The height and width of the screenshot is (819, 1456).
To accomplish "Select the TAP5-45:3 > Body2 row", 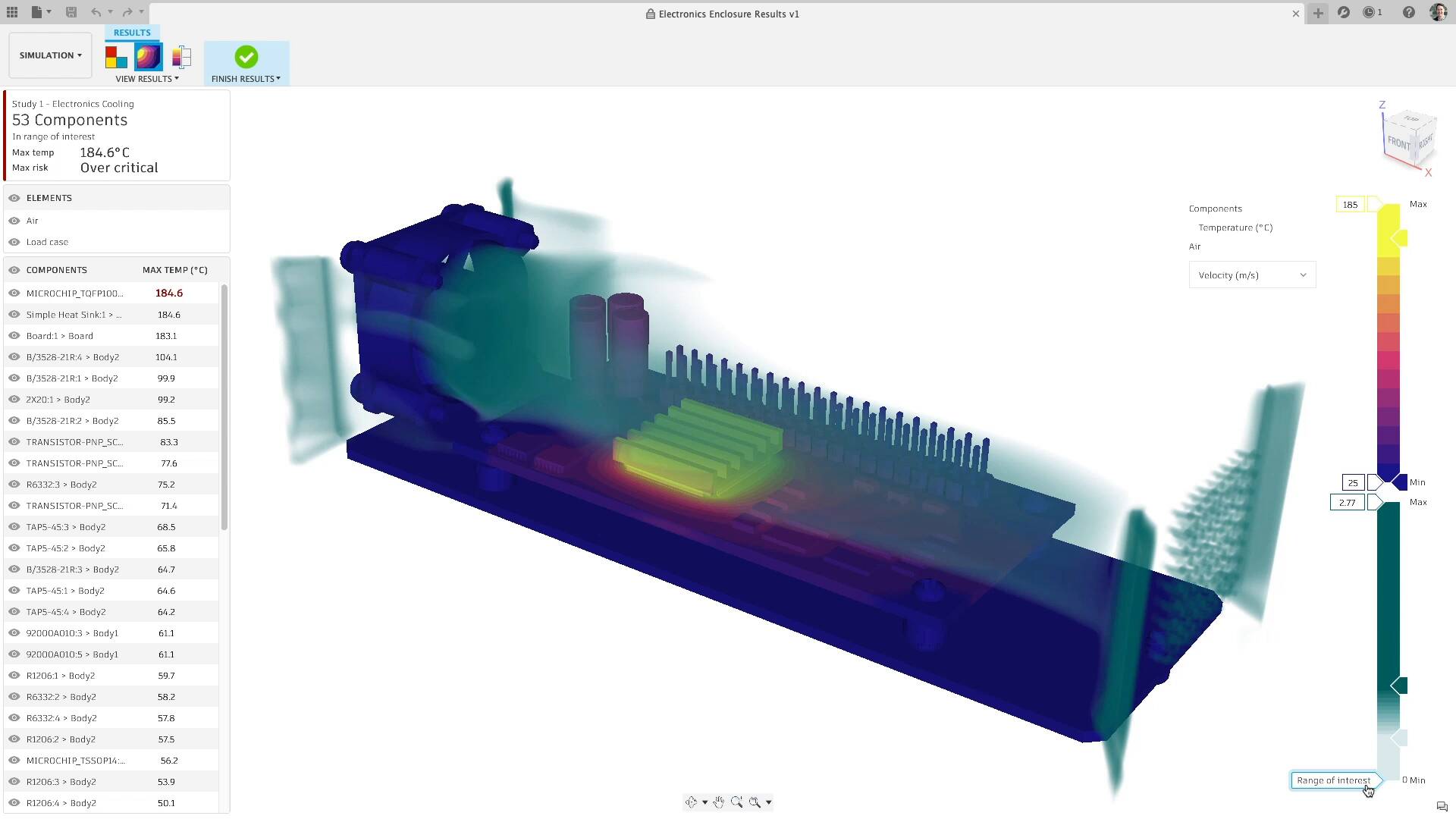I will coord(112,527).
